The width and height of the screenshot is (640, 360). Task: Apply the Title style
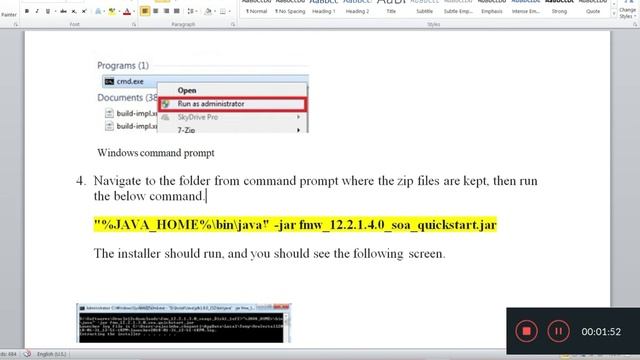(391, 7)
